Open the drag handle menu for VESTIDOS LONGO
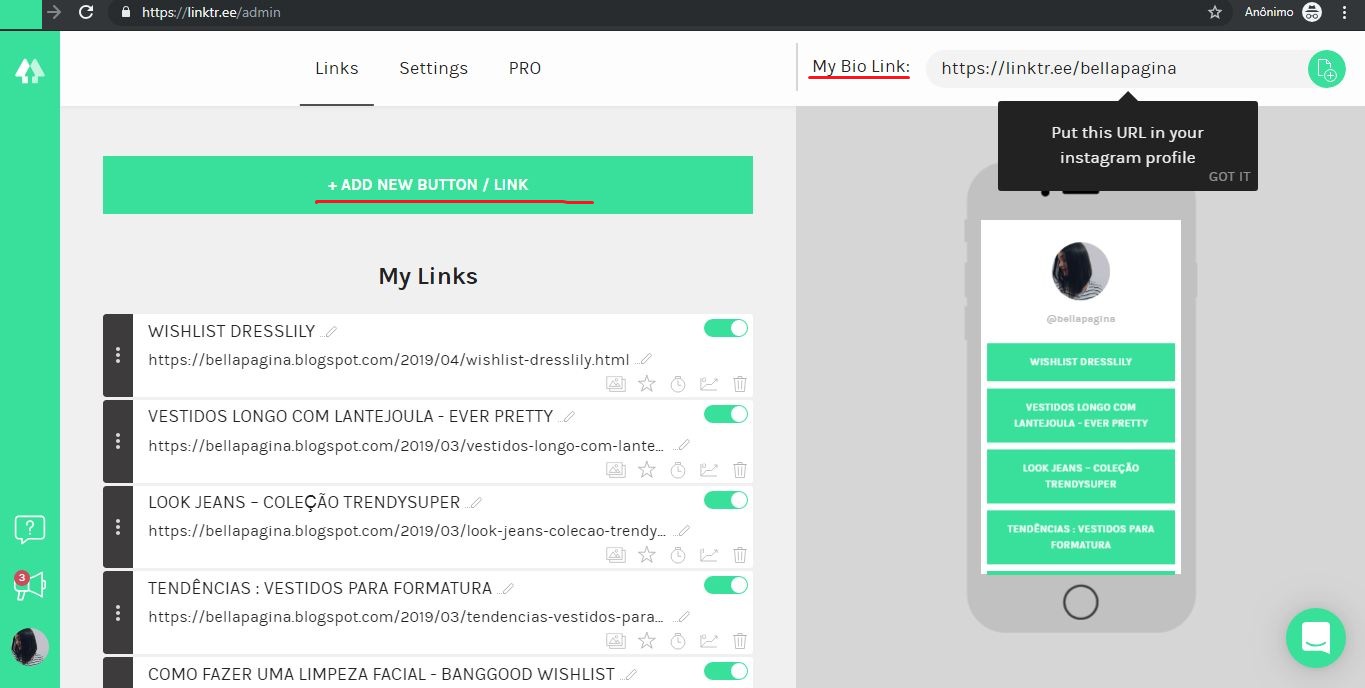Screen dimensions: 1365x688 point(117,442)
